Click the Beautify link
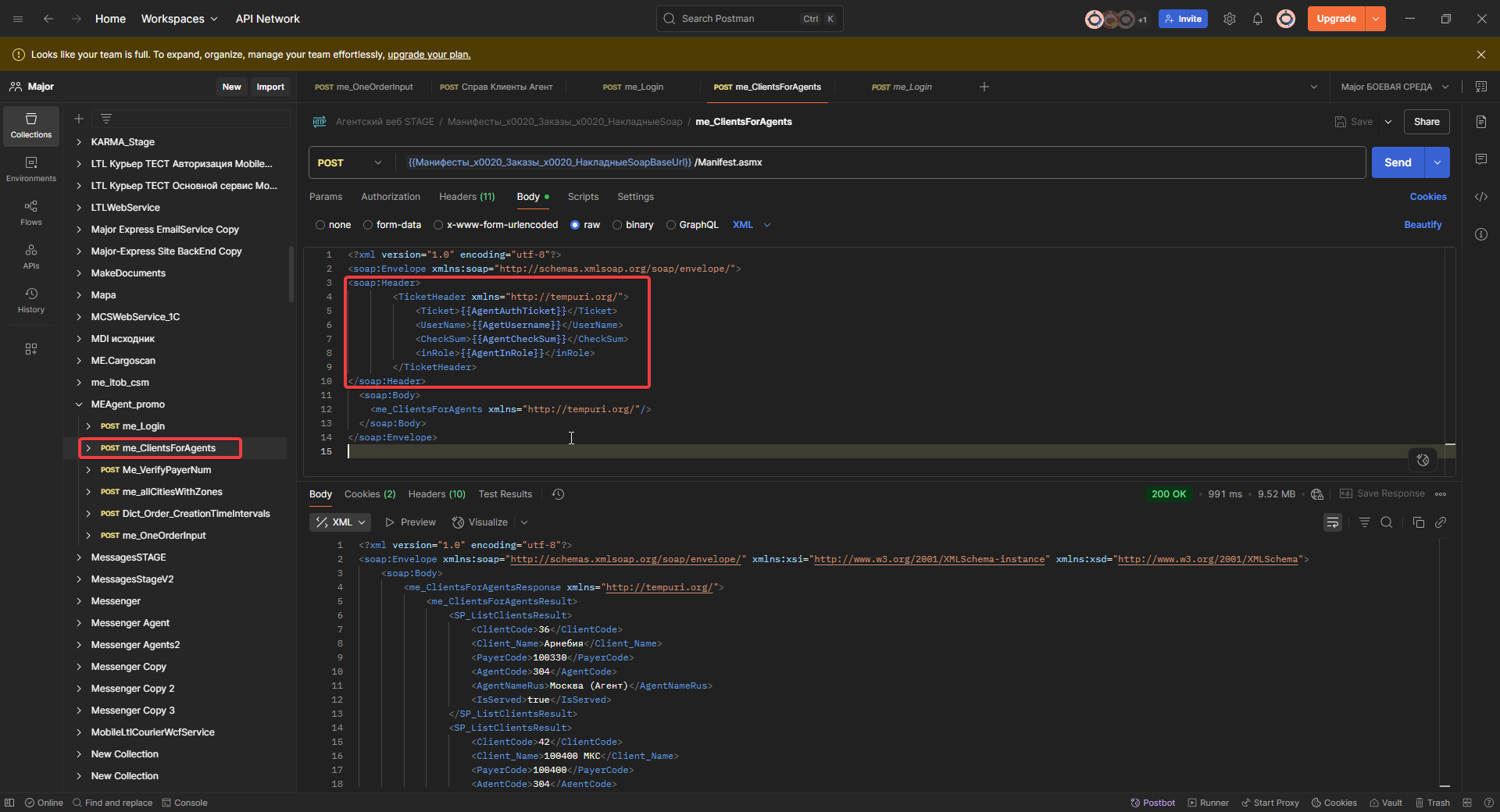This screenshot has width=1500, height=812. tap(1423, 225)
